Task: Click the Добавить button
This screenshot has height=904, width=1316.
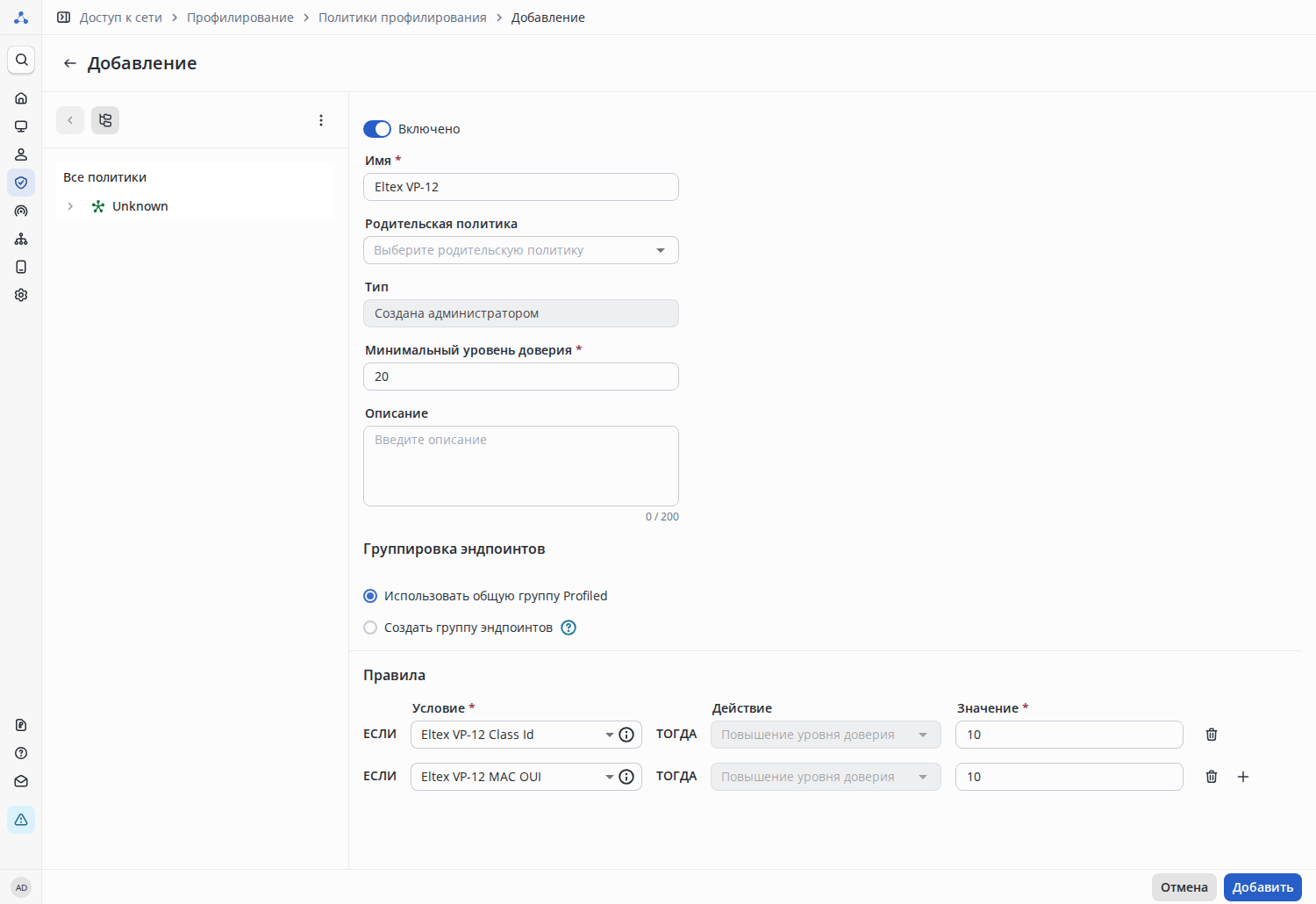Action: click(1262, 887)
